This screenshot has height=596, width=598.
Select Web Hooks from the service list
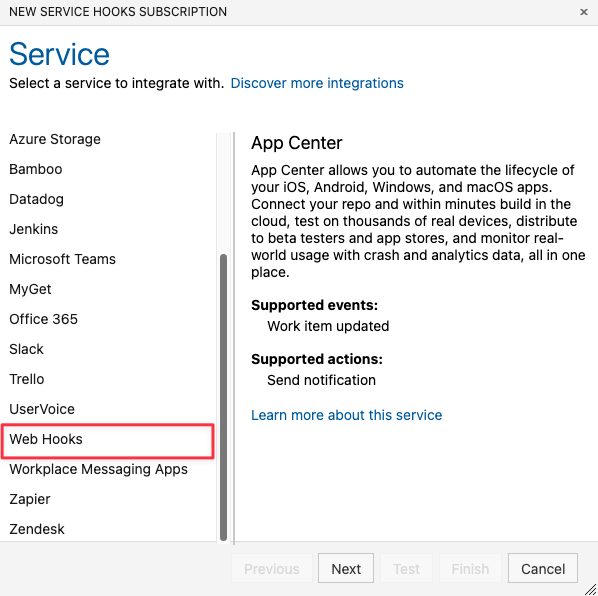(108, 439)
